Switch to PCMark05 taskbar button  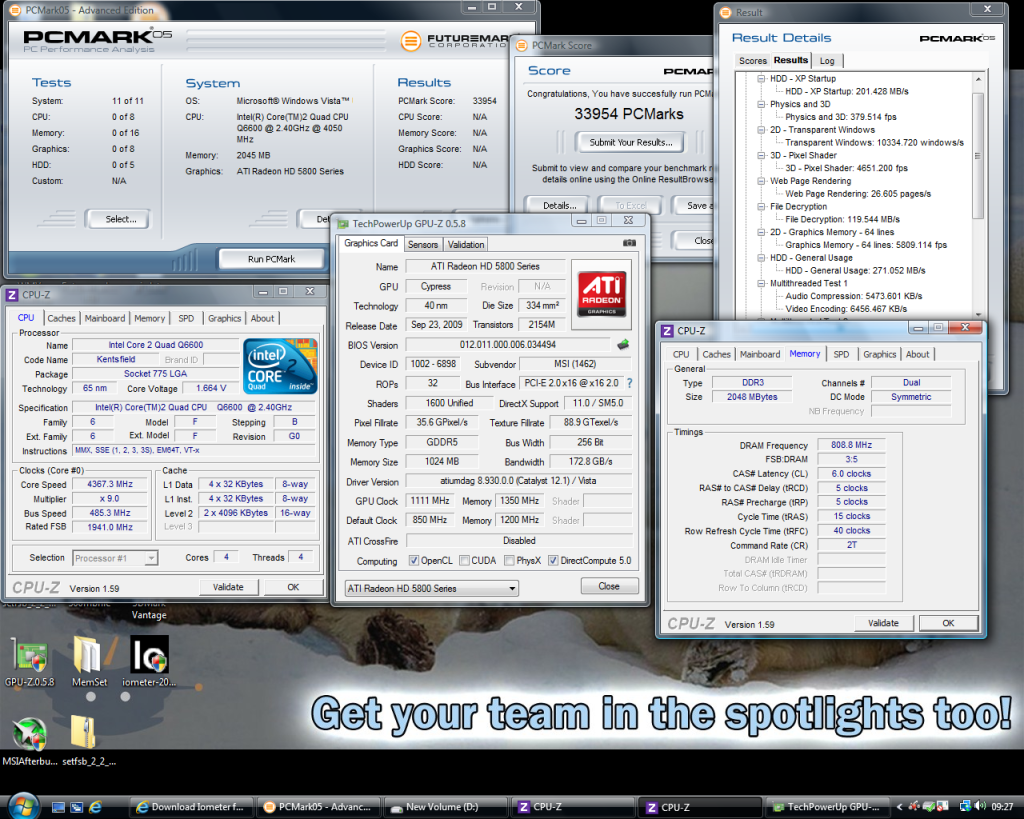318,807
